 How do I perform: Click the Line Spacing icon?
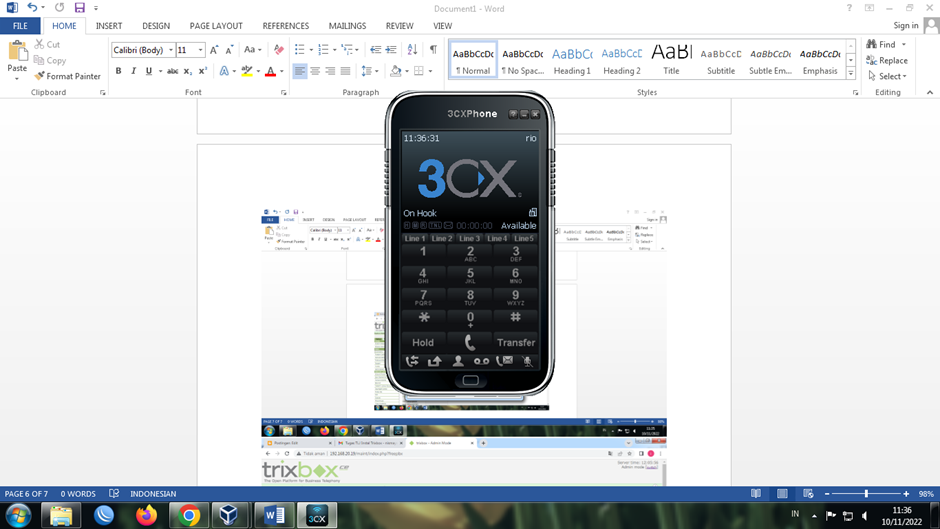[366, 71]
